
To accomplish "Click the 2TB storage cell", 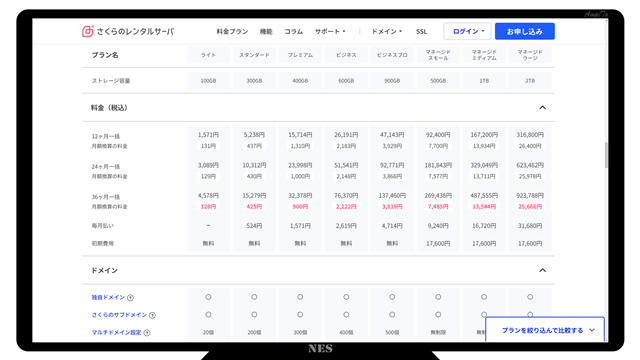I will click(x=530, y=81).
